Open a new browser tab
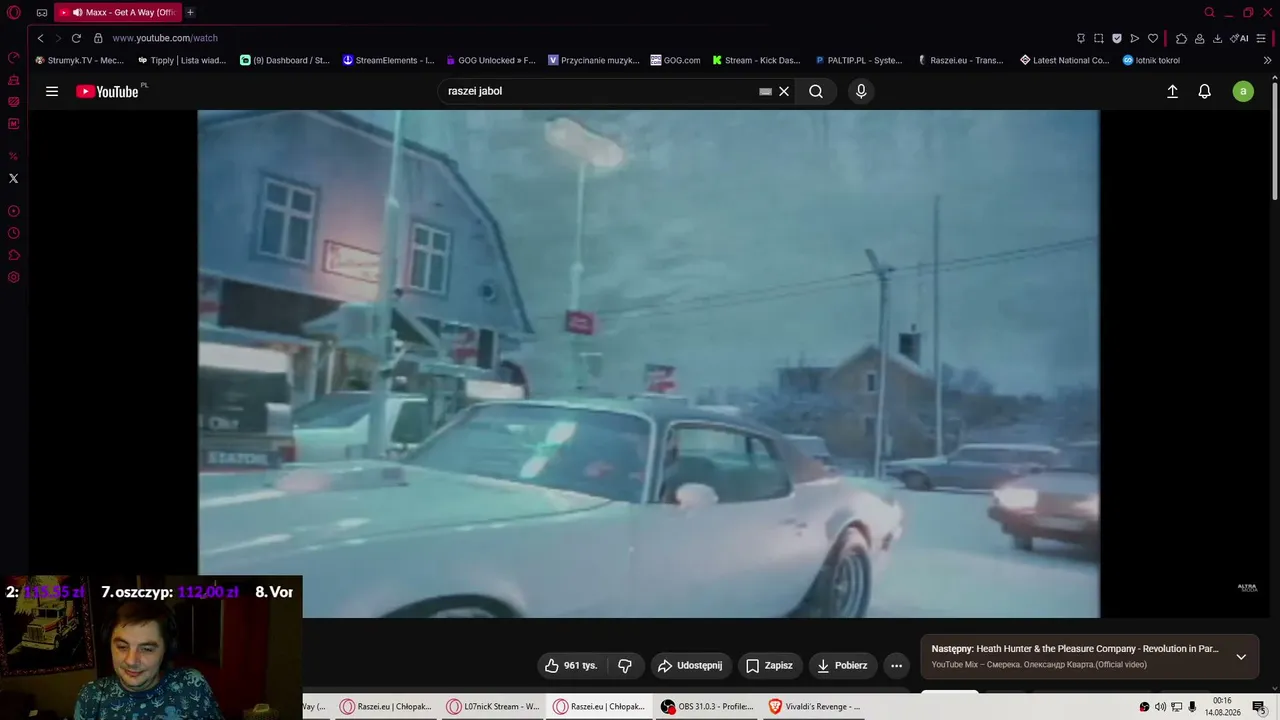This screenshot has height=720, width=1280. tap(190, 13)
